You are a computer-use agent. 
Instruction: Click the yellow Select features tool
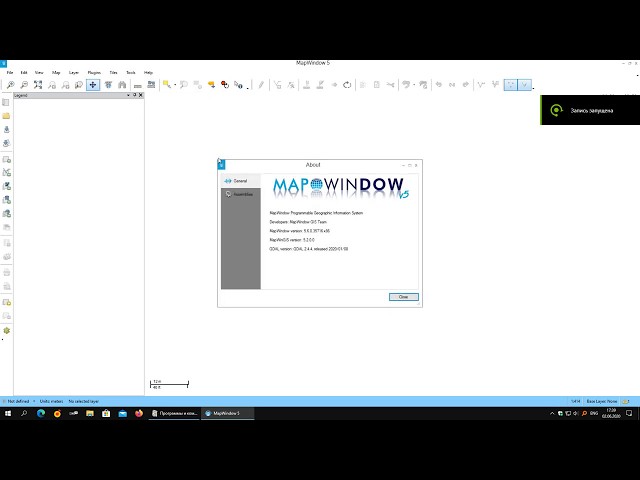(167, 84)
